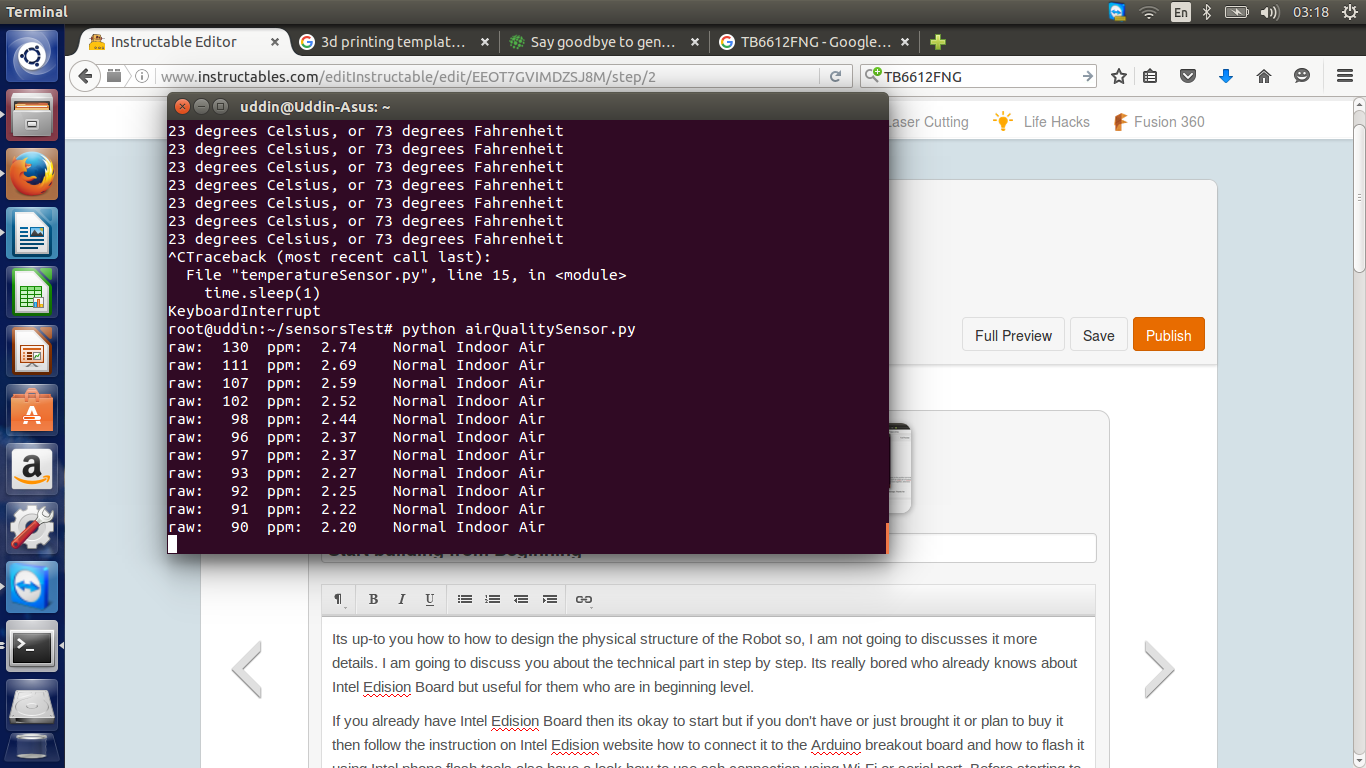Launch Firefox from the launcher

click(32, 174)
